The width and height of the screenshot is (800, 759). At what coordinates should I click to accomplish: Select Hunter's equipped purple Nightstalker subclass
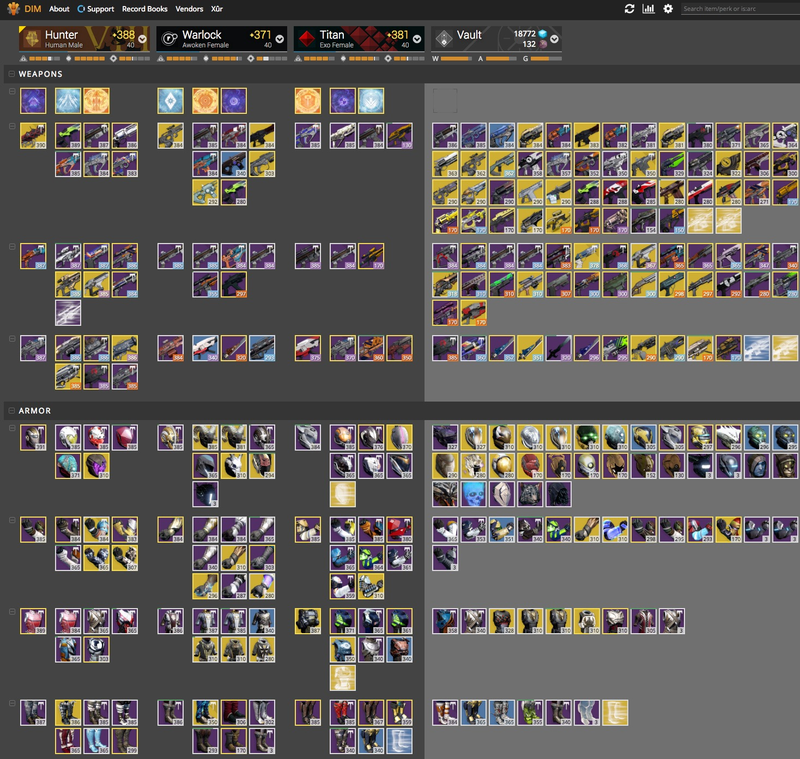33,100
